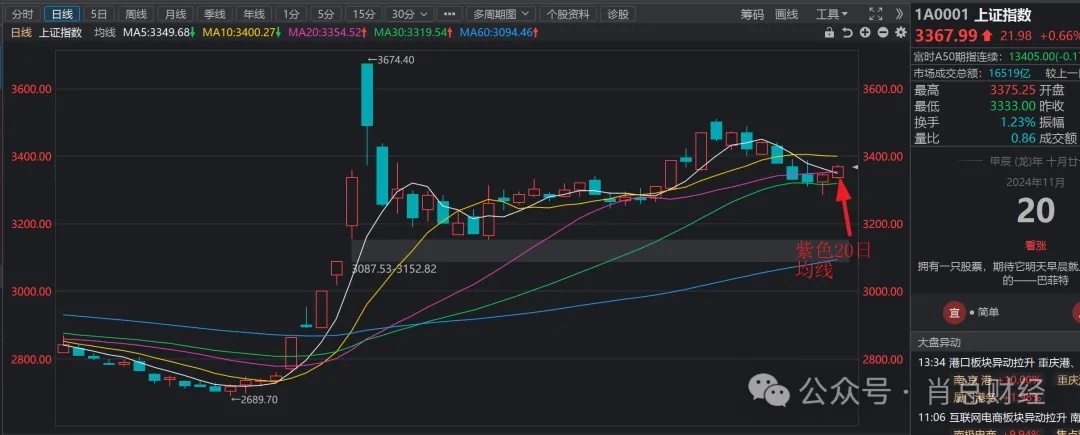1080x435 pixels.
Task: Click the 筹码 button
Action: tap(753, 14)
